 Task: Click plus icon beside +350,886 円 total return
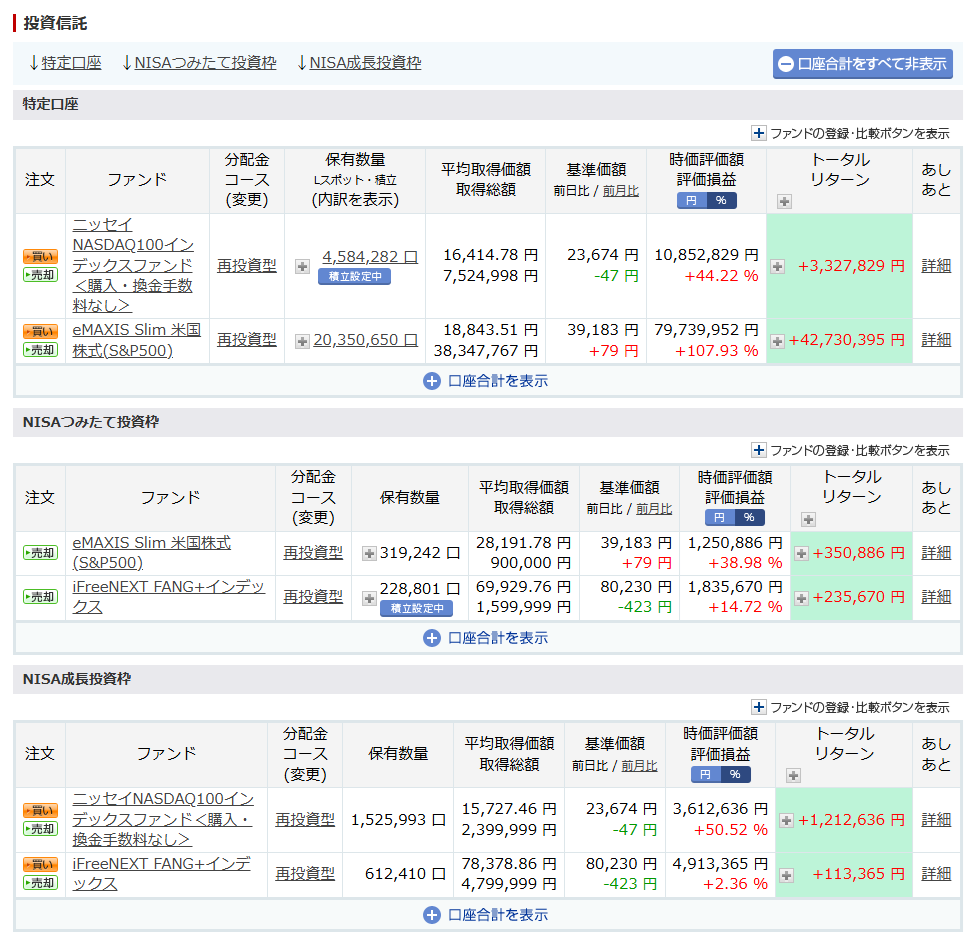pyautogui.click(x=801, y=553)
